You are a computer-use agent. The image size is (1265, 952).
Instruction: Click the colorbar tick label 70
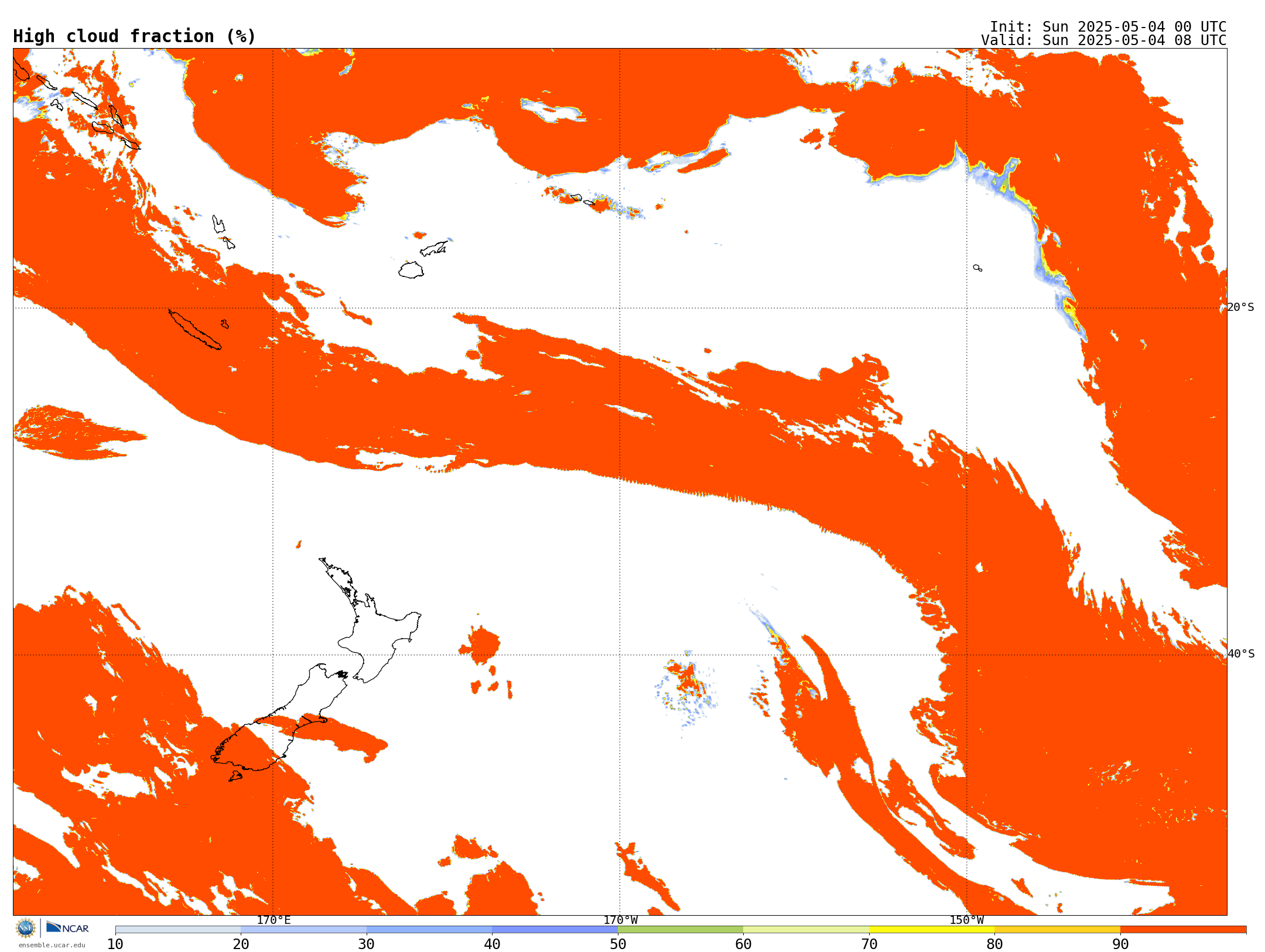pos(869,944)
